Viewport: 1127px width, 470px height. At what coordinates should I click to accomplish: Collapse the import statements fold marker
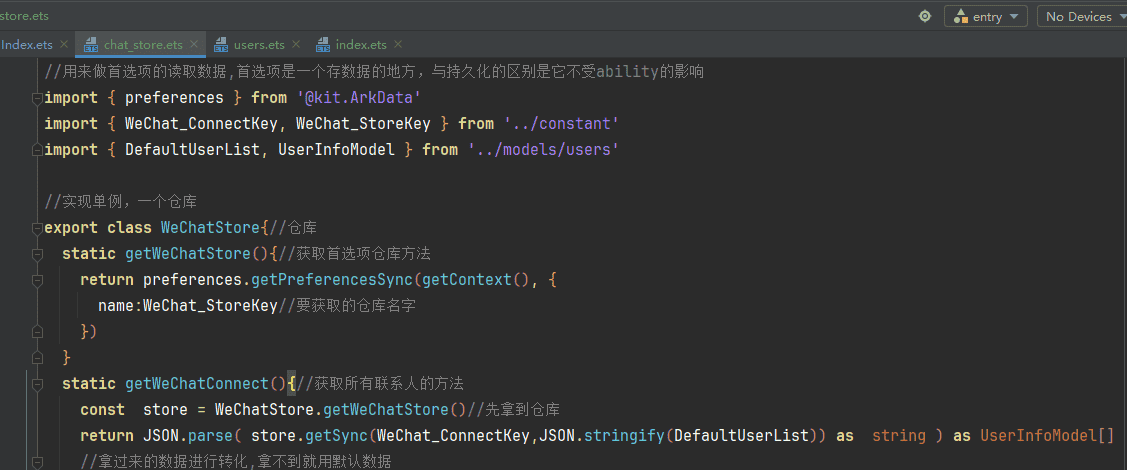click(37, 98)
